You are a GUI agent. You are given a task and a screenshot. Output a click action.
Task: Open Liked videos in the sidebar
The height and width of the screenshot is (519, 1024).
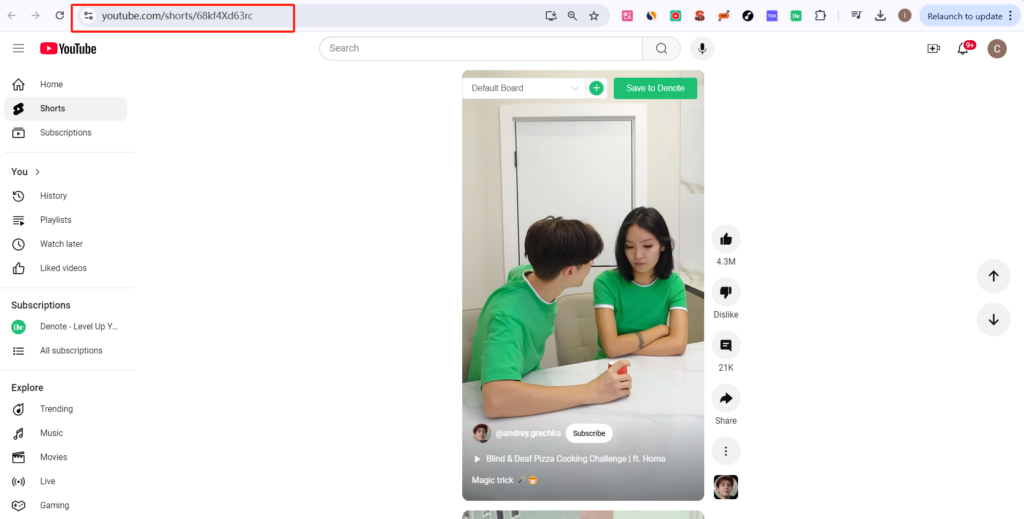65,268
